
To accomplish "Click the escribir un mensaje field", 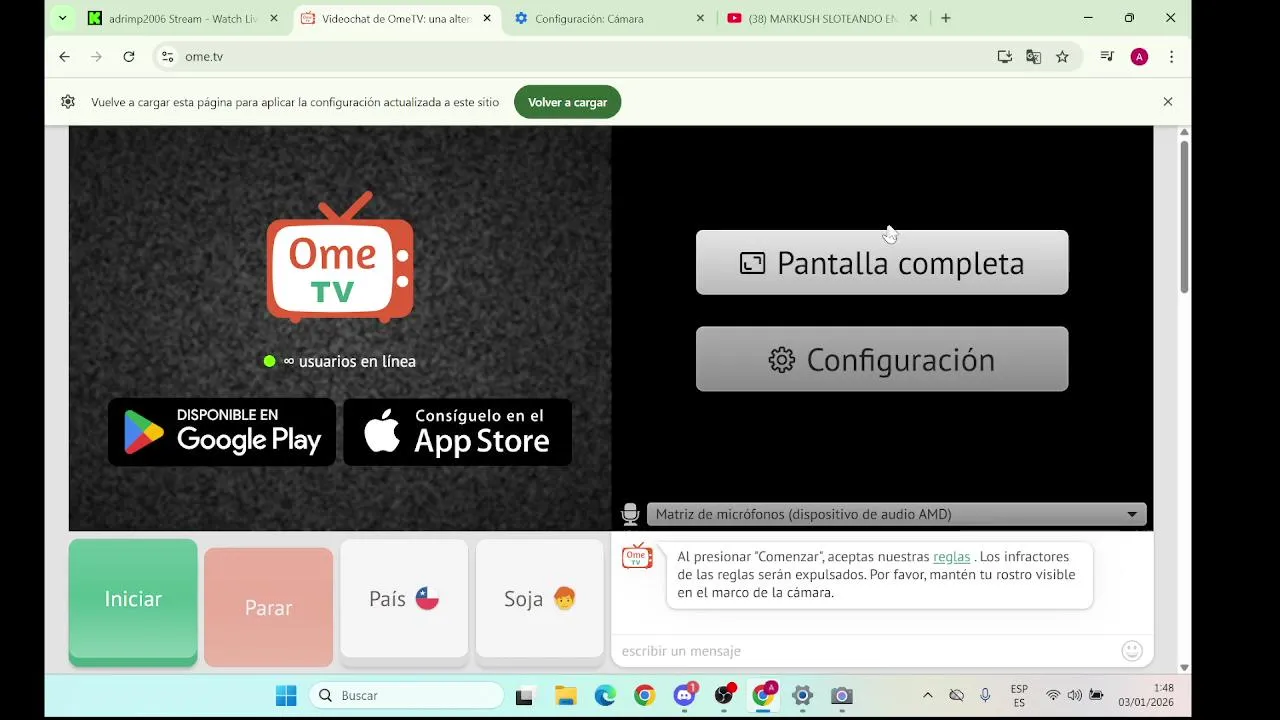I will tap(865, 651).
